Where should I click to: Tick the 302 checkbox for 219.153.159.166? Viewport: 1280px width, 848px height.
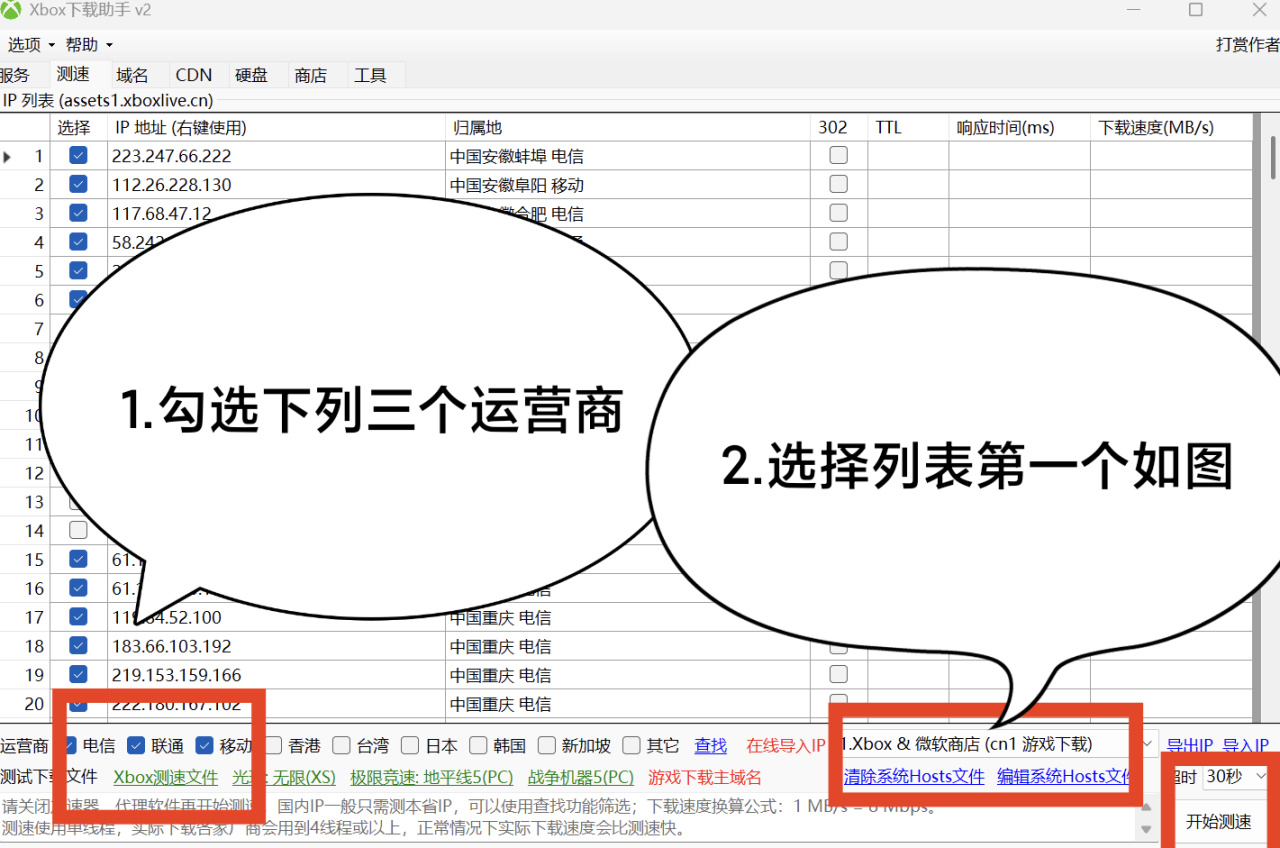pyautogui.click(x=838, y=674)
